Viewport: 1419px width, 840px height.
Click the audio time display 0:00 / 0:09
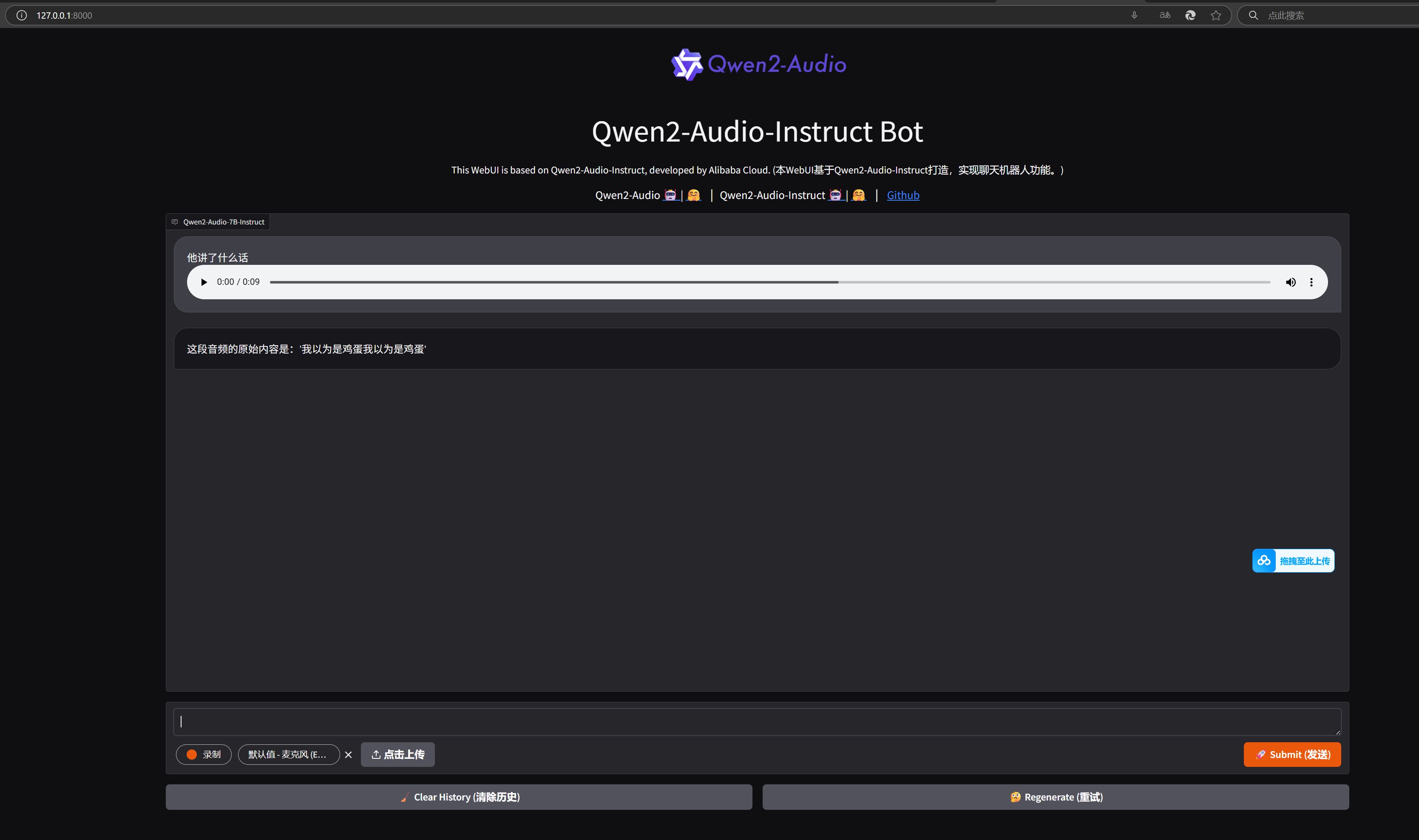(x=238, y=282)
